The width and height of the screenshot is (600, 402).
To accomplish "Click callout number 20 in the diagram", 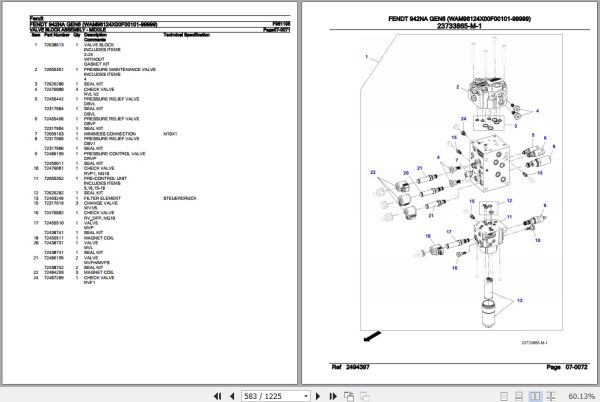I will coord(406,173).
